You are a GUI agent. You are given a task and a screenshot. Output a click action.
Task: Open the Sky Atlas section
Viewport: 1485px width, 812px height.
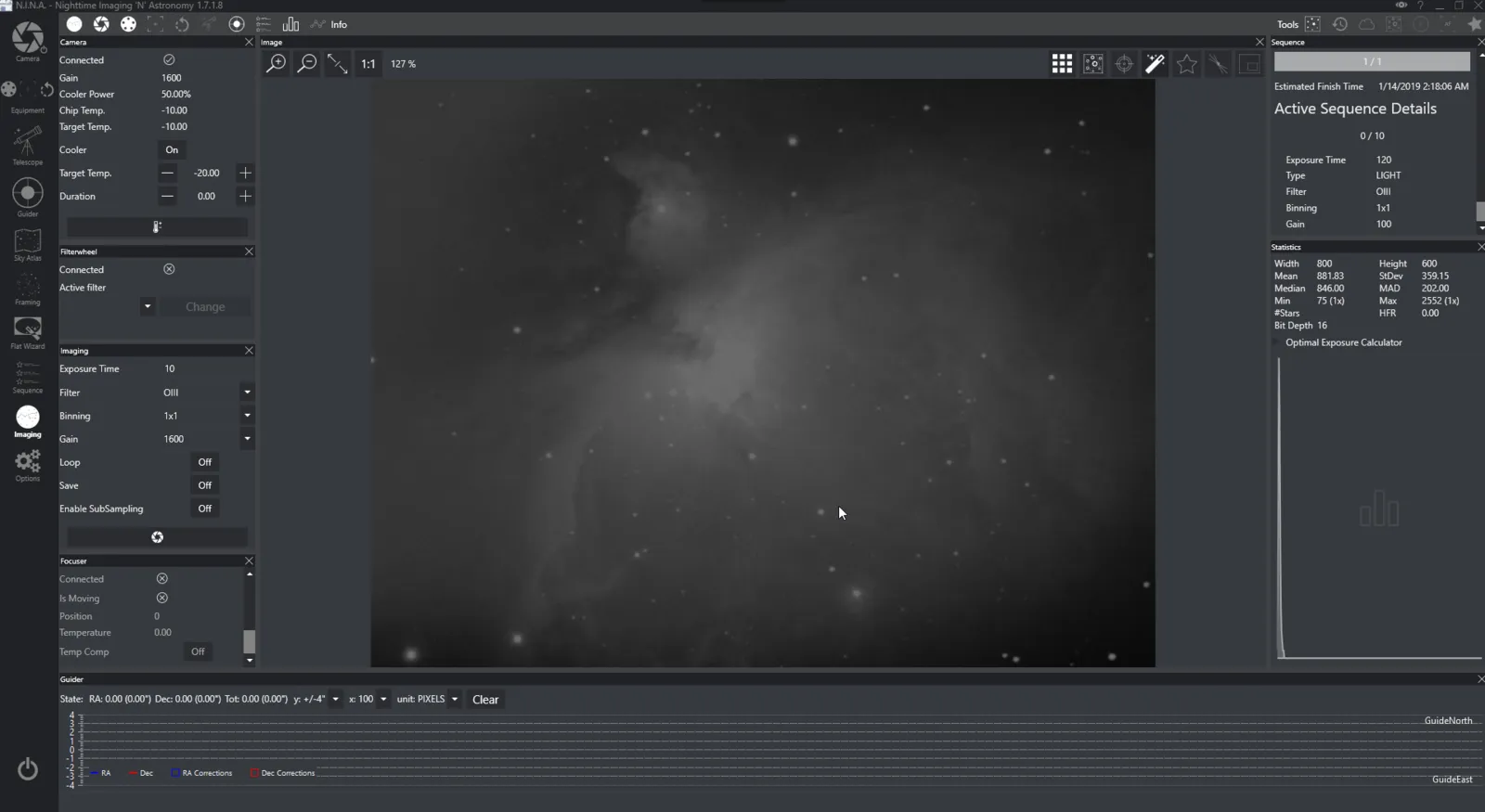tap(27, 245)
